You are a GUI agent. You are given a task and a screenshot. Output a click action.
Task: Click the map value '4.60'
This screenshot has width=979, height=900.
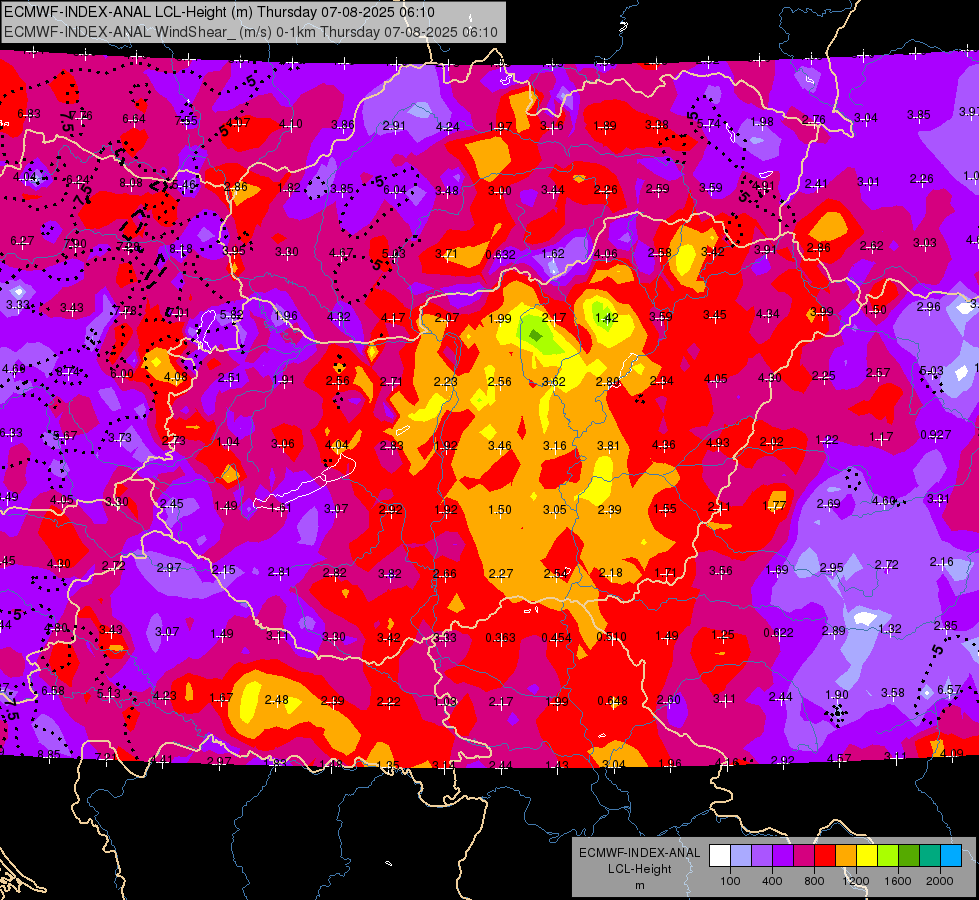coord(884,501)
